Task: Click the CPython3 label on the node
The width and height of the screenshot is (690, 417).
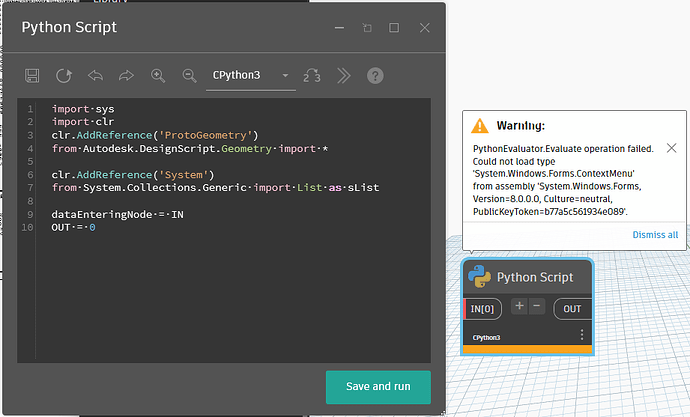Action: (486, 337)
